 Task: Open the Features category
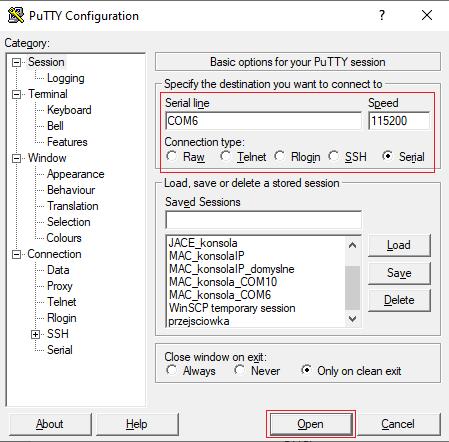[67, 142]
